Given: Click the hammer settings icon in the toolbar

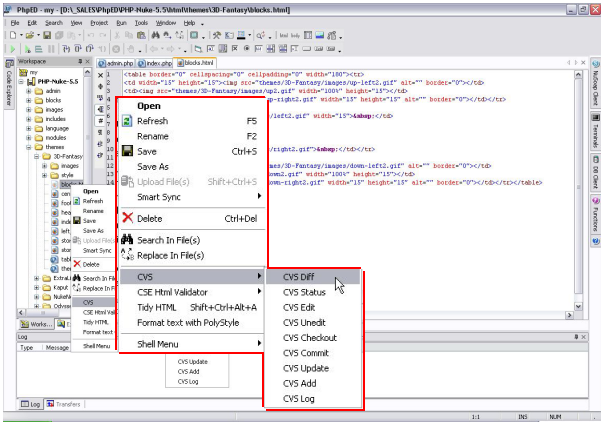Looking at the screenshot, I should [x=217, y=36].
